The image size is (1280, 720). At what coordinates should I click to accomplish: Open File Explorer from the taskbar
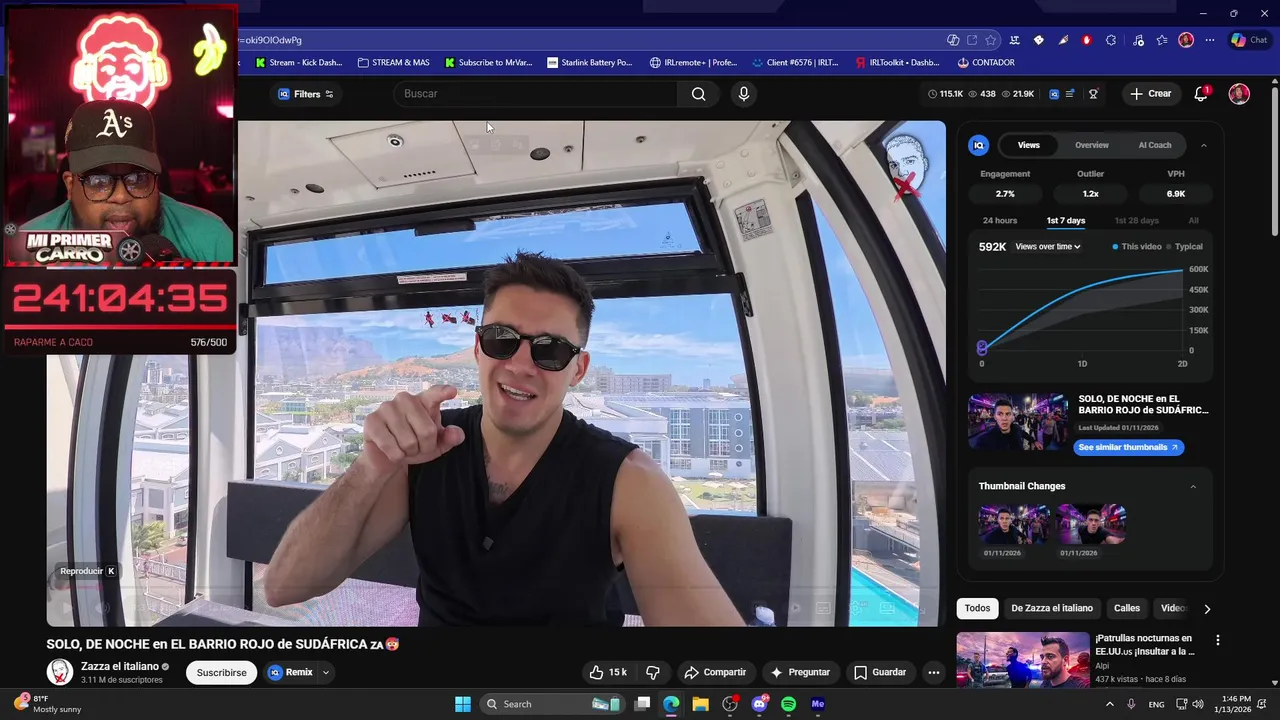(700, 704)
